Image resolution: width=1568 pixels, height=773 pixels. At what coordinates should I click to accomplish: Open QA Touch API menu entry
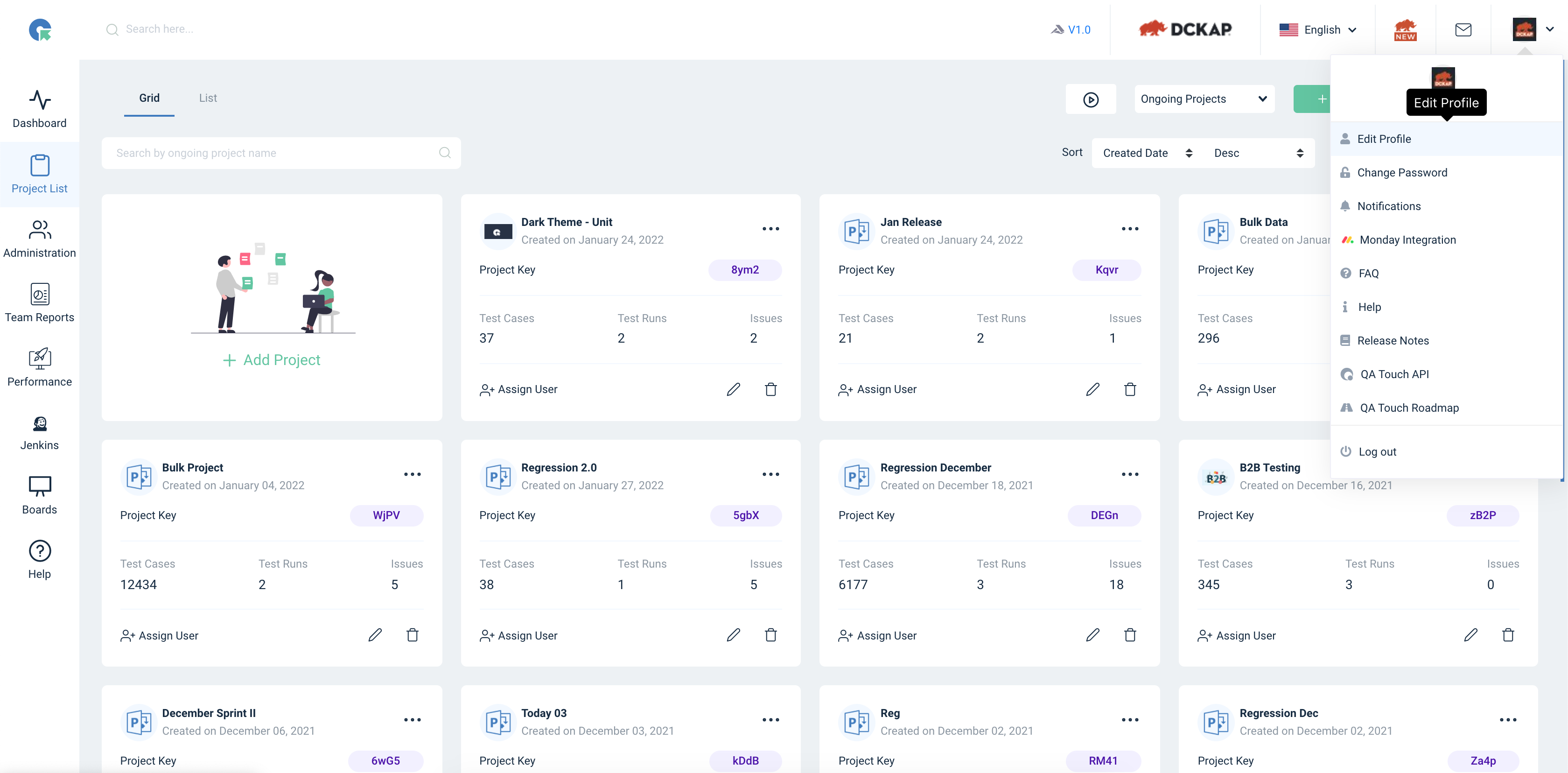click(1446, 374)
